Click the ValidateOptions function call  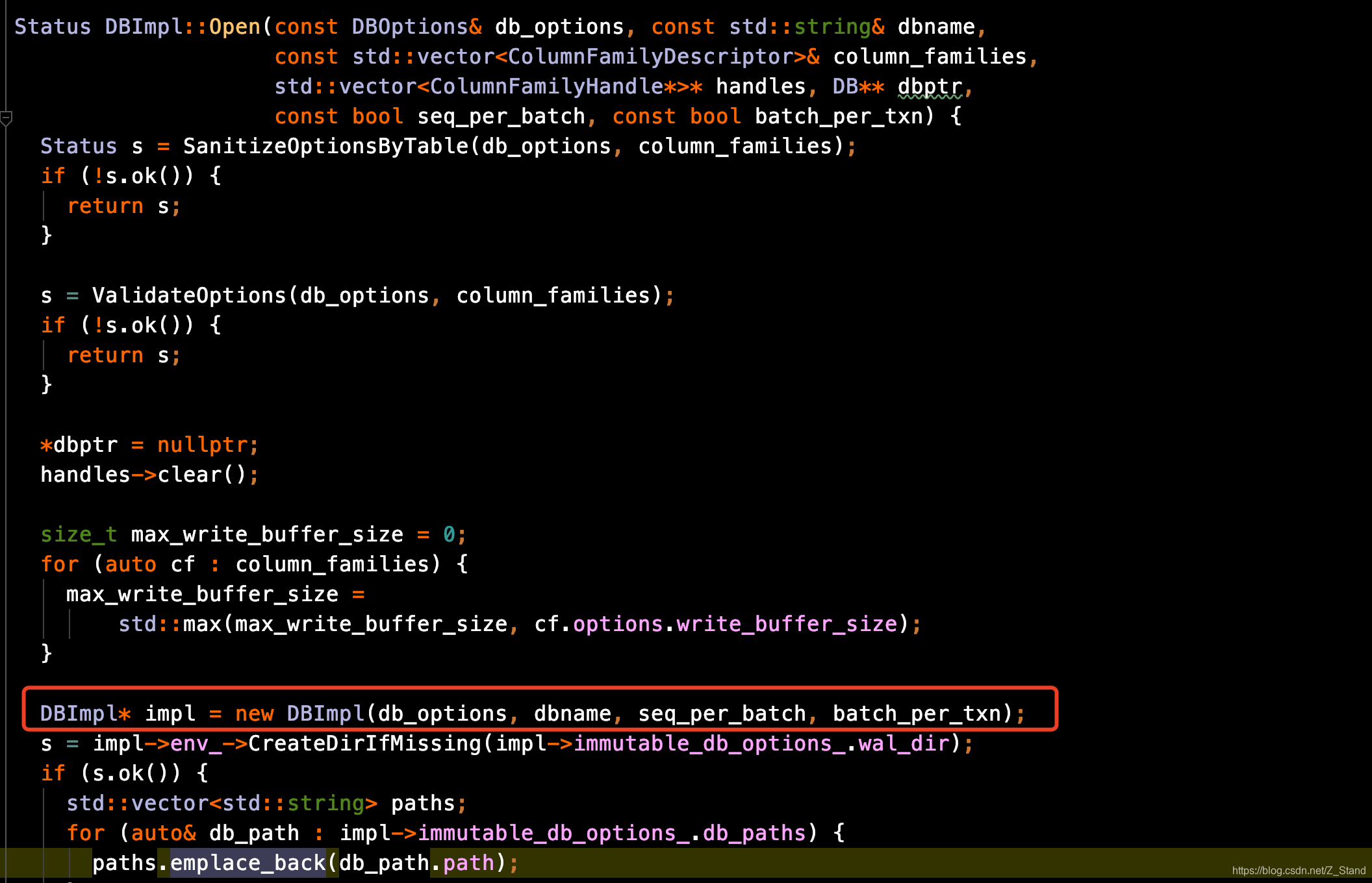pos(188,295)
